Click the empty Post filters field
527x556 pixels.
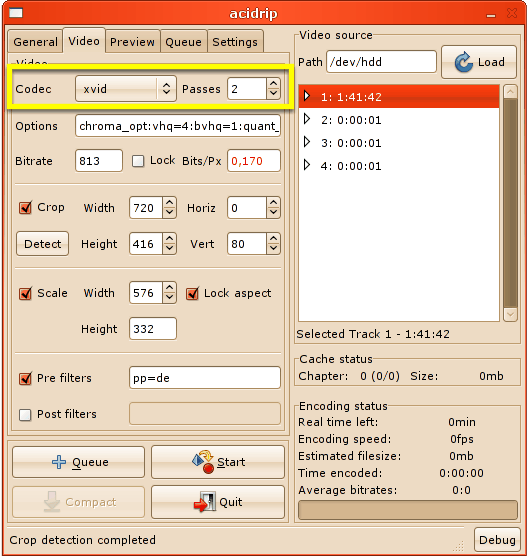(x=205, y=413)
